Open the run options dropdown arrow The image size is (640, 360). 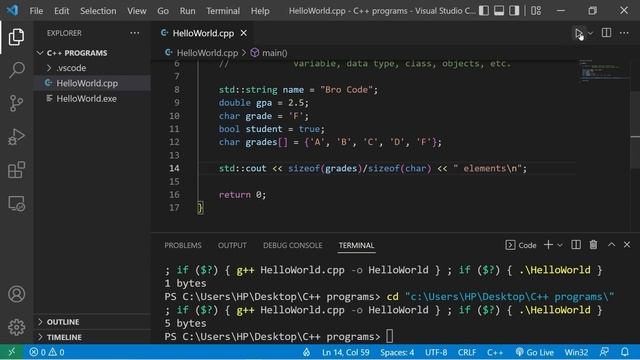(590, 33)
